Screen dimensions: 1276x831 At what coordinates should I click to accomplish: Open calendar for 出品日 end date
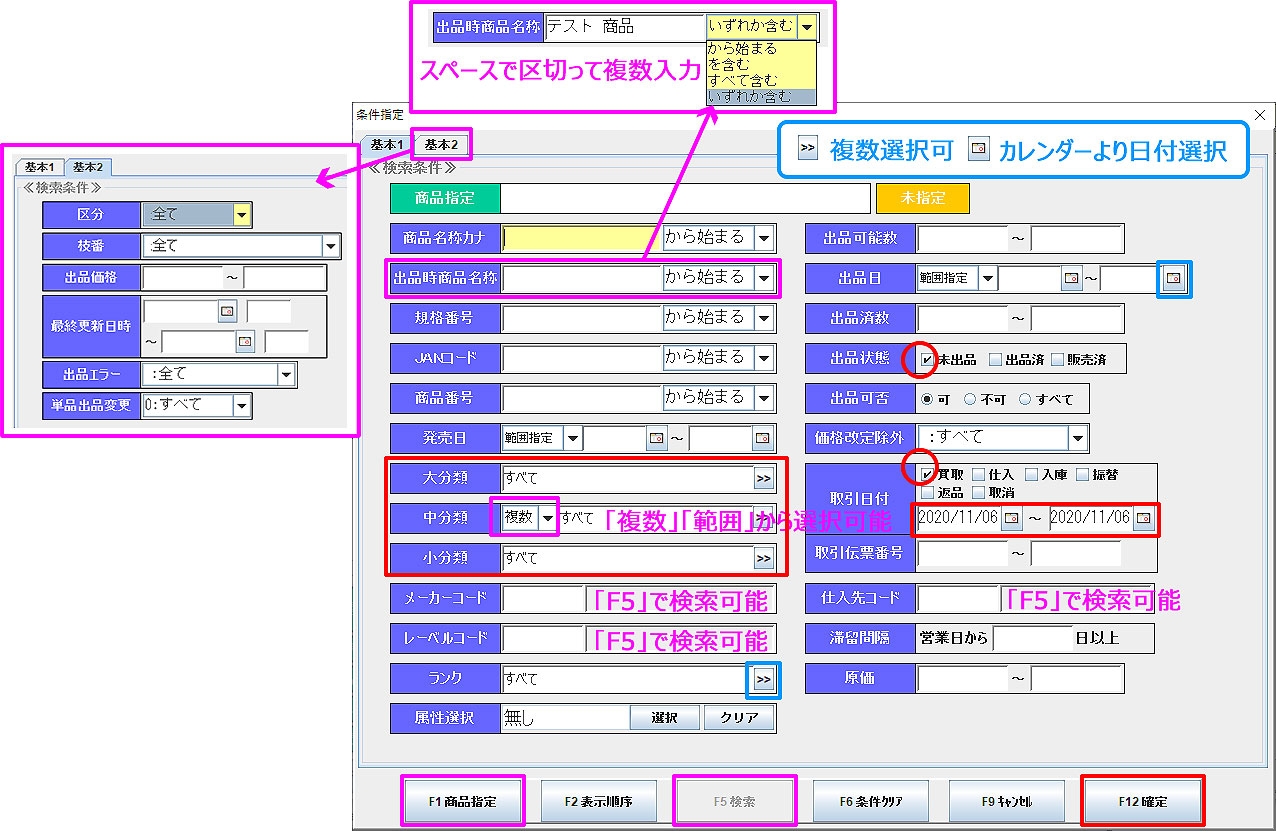1174,278
